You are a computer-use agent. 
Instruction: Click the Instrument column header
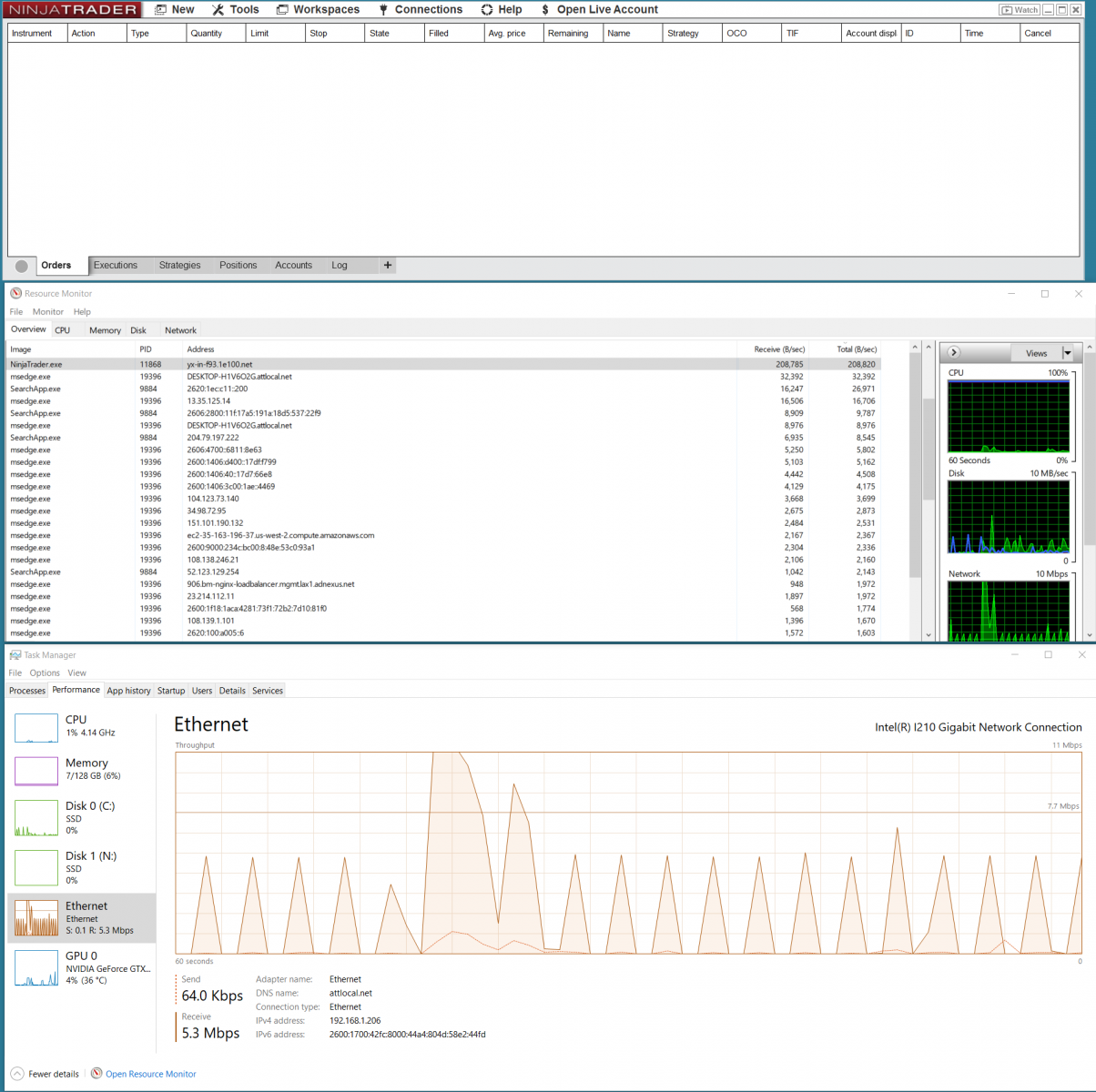coord(37,33)
